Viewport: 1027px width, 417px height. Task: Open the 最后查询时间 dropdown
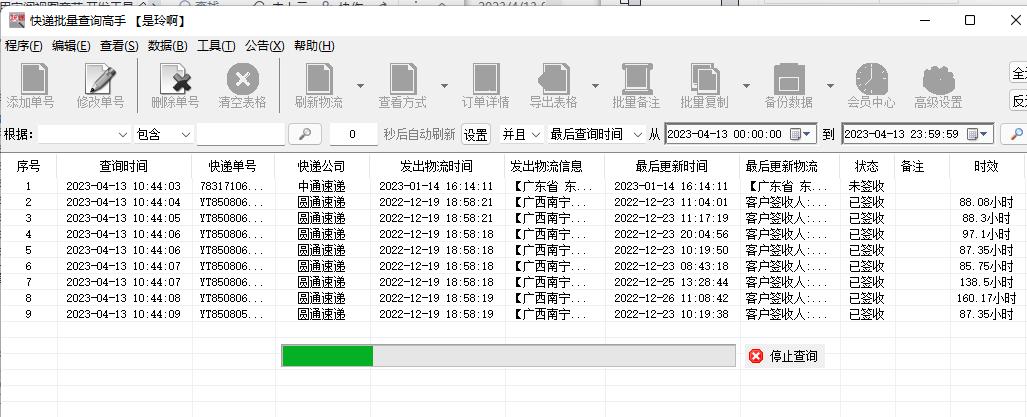click(597, 134)
